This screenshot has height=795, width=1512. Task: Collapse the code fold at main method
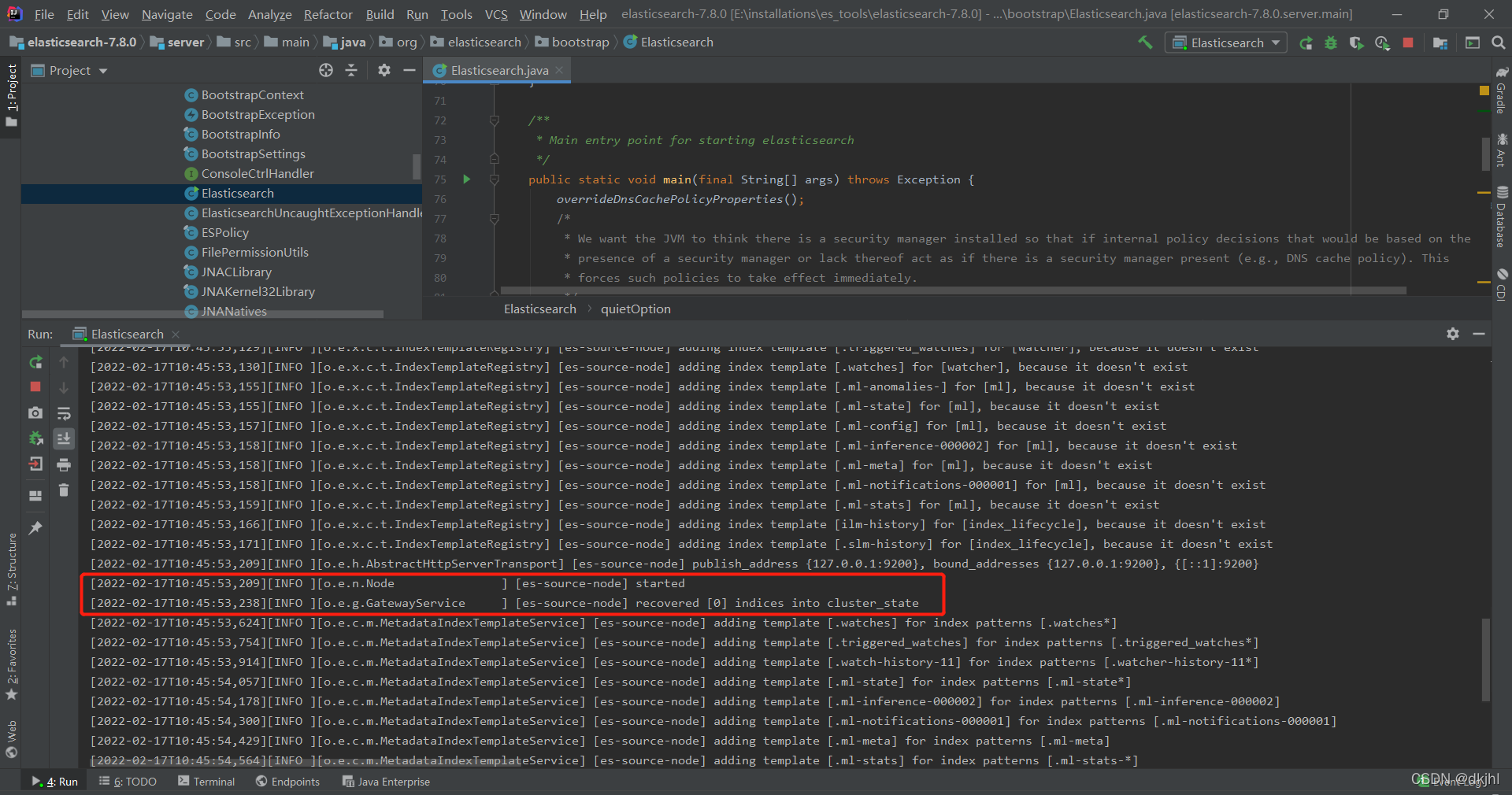tap(495, 179)
